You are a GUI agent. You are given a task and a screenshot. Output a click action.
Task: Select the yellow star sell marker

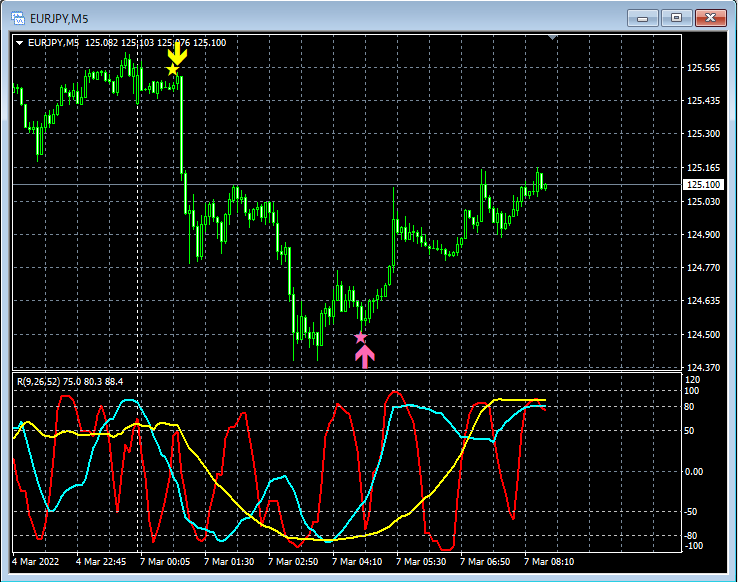pos(172,70)
